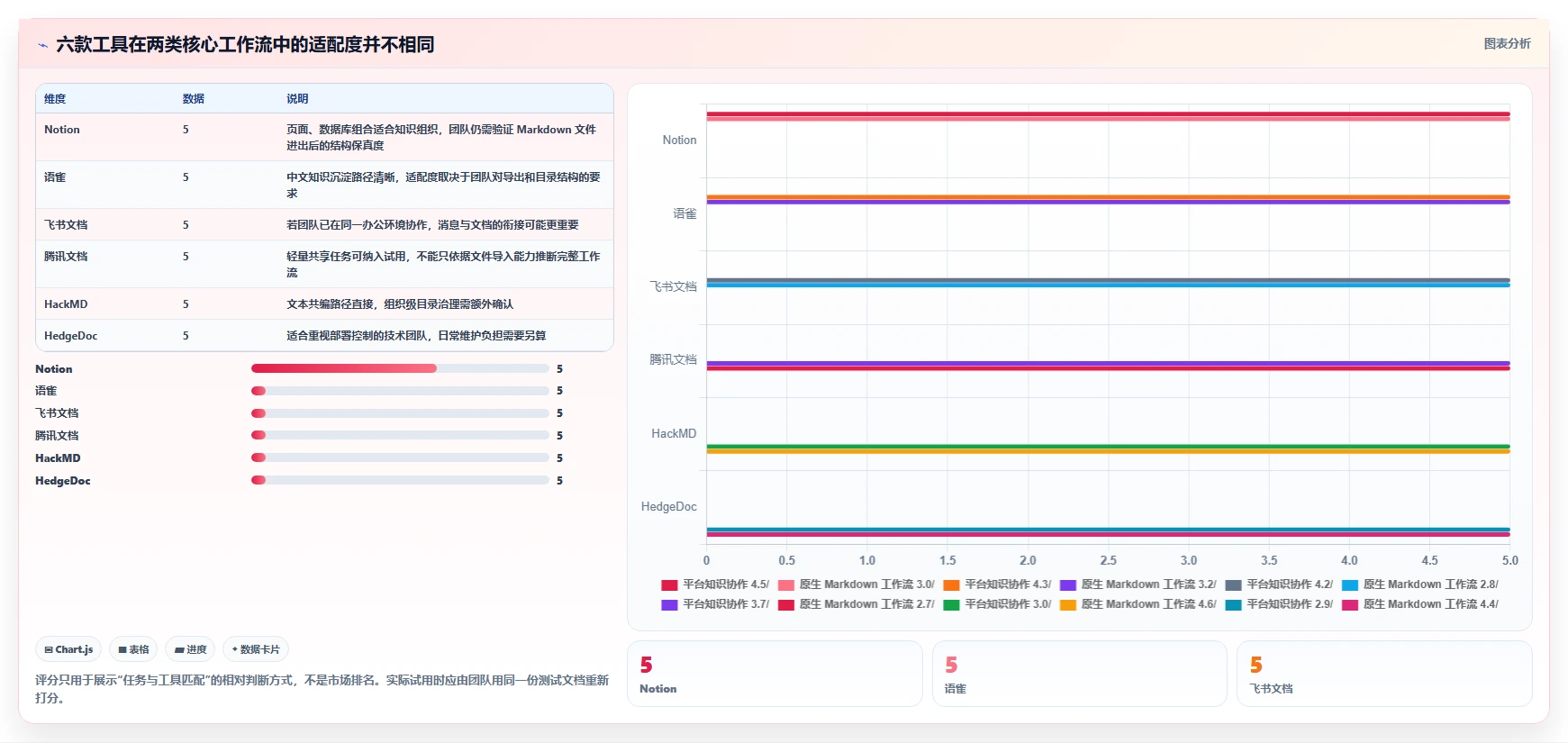Select the 表格 tag
This screenshot has height=743, width=1568.
click(133, 649)
